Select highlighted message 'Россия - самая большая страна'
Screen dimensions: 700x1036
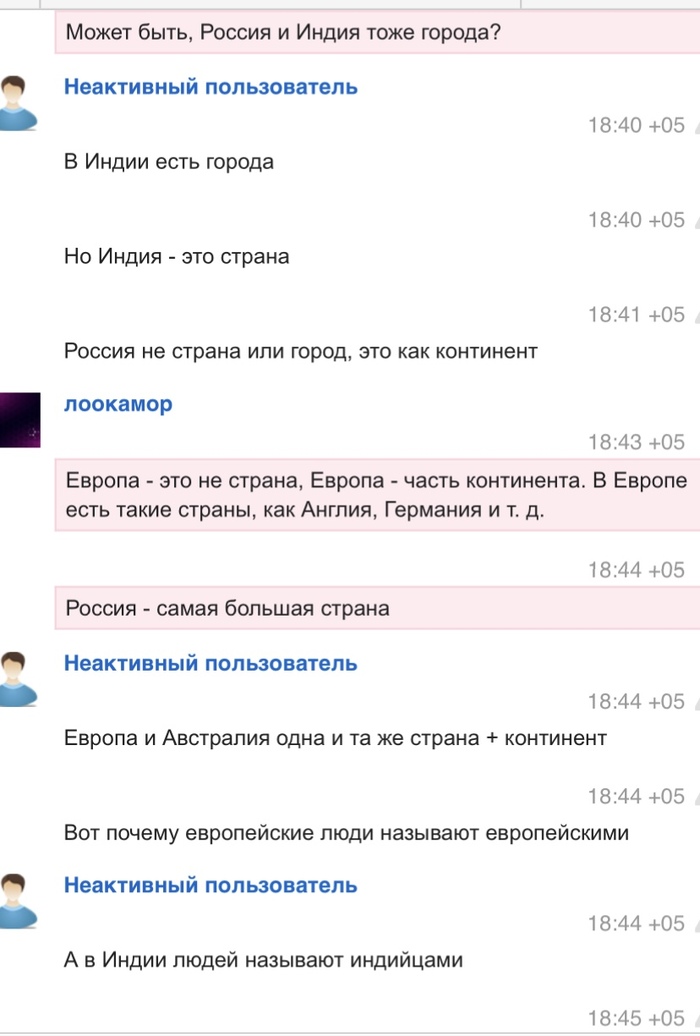coord(228,608)
